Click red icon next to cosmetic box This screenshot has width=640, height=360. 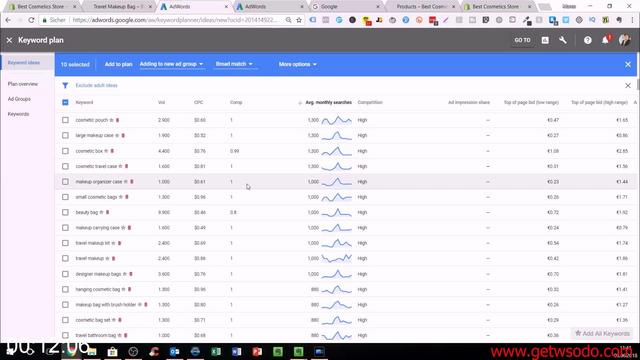click(112, 151)
